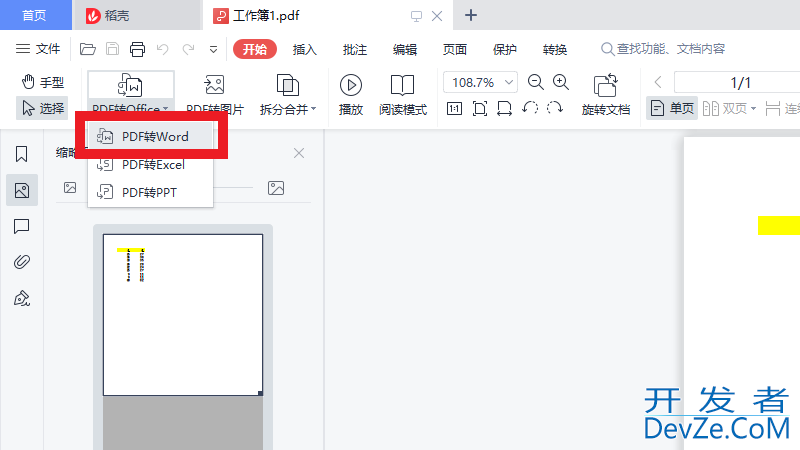Switch to the 批注 tab

click(x=355, y=49)
